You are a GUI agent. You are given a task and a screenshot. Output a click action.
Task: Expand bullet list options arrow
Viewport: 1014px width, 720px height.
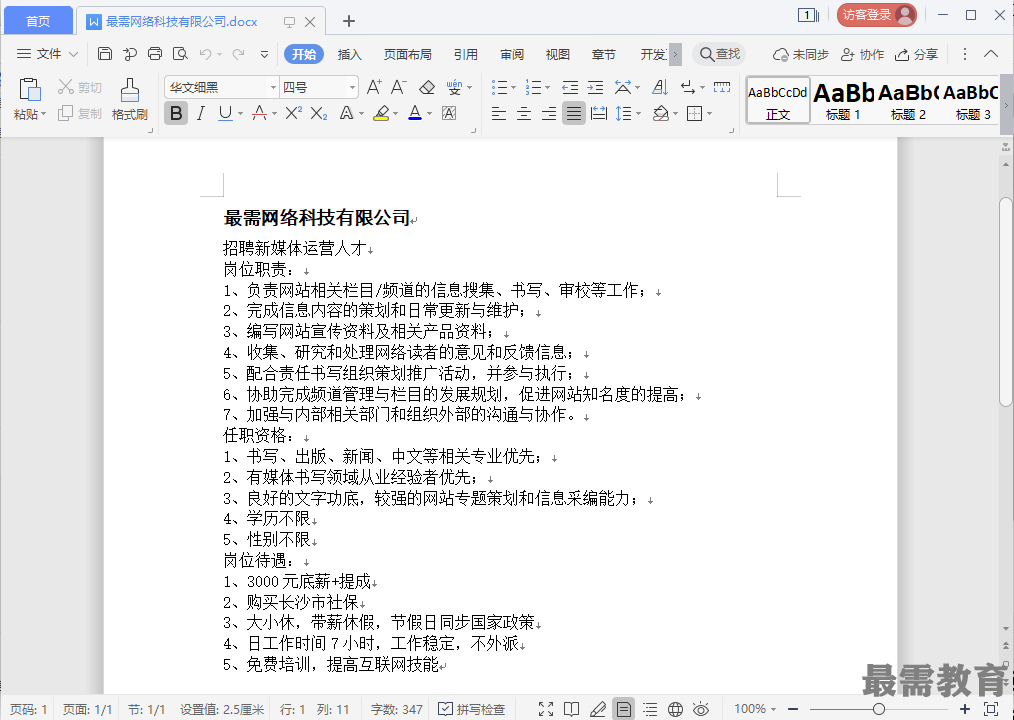(x=513, y=87)
